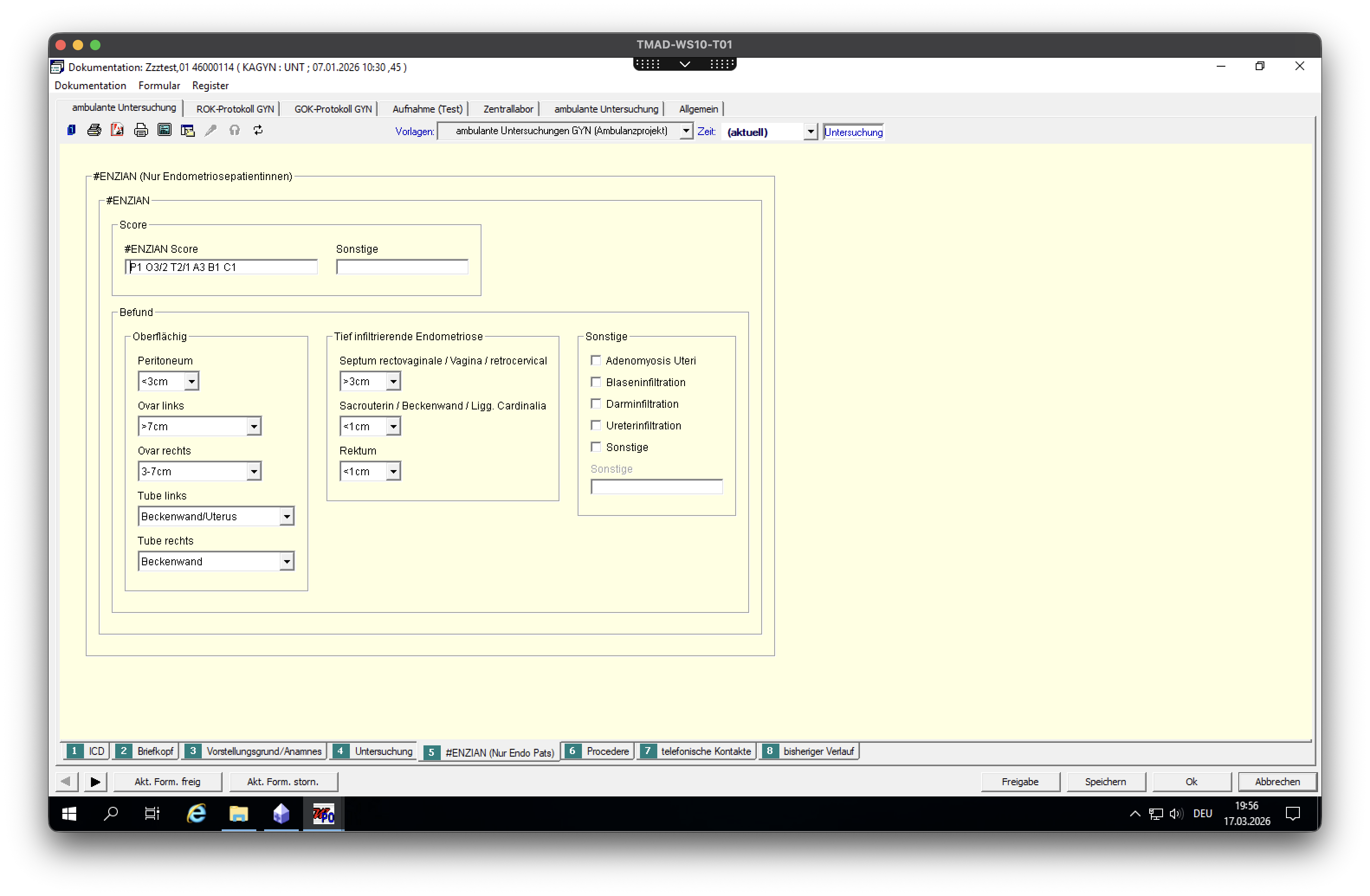Click the window with folder toolbar icon

tap(187, 130)
